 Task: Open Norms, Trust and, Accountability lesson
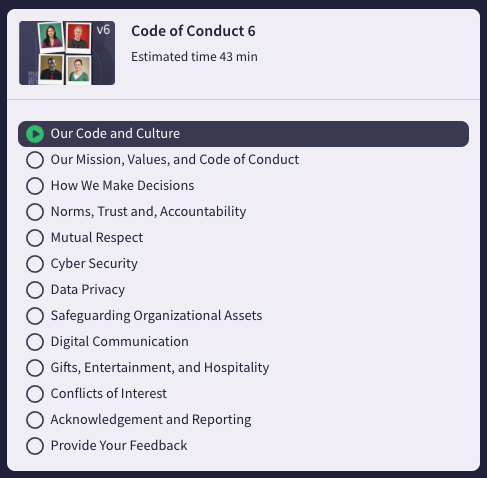(x=148, y=212)
